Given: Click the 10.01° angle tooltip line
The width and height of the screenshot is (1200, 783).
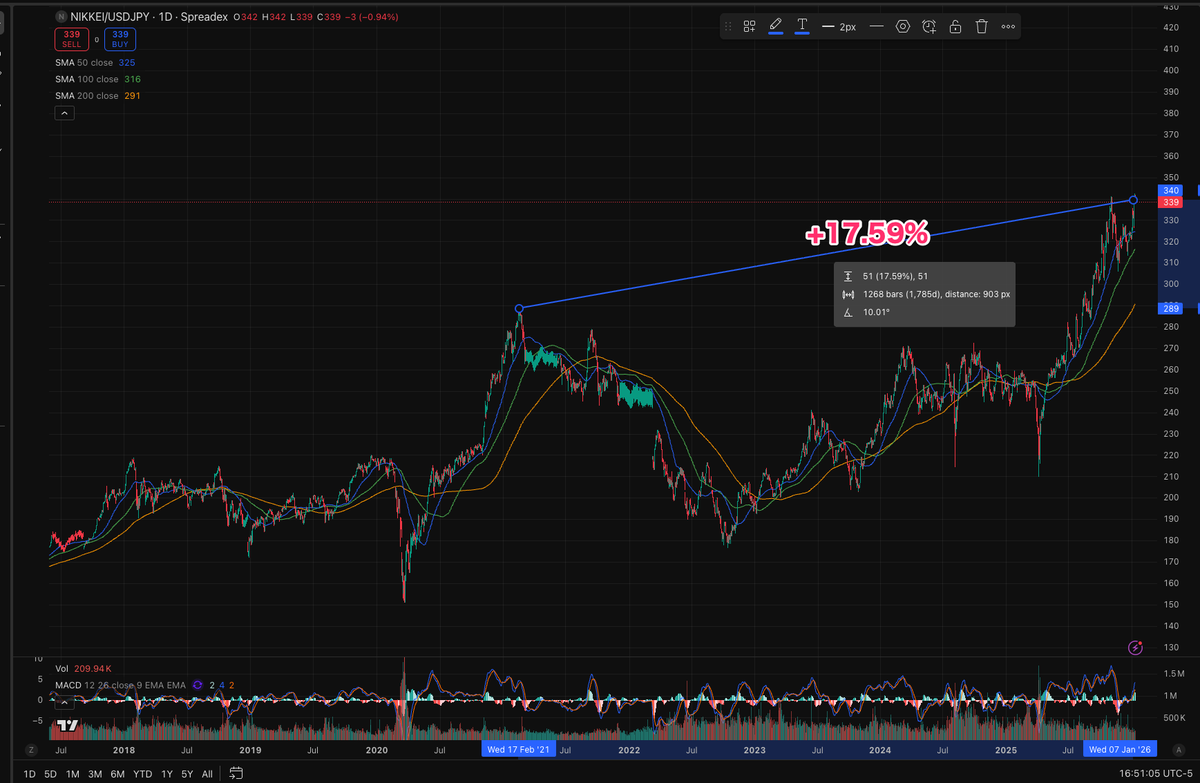Looking at the screenshot, I should [x=867, y=312].
